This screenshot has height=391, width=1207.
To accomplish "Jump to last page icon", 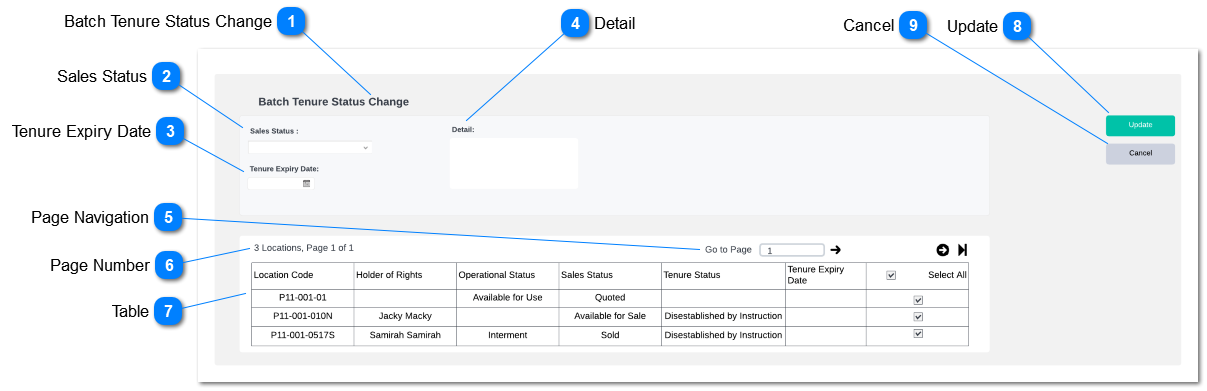I will [x=963, y=250].
